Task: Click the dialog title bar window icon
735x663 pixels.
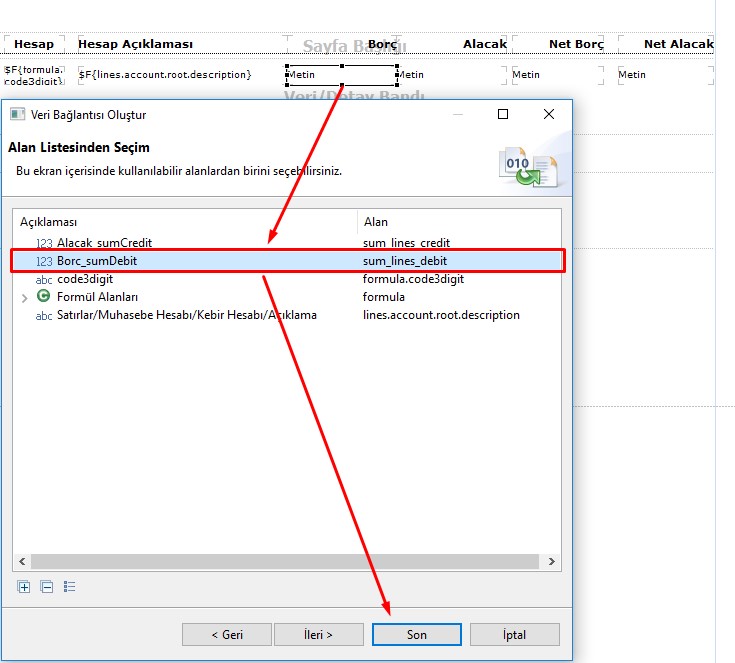Action: click(17, 115)
